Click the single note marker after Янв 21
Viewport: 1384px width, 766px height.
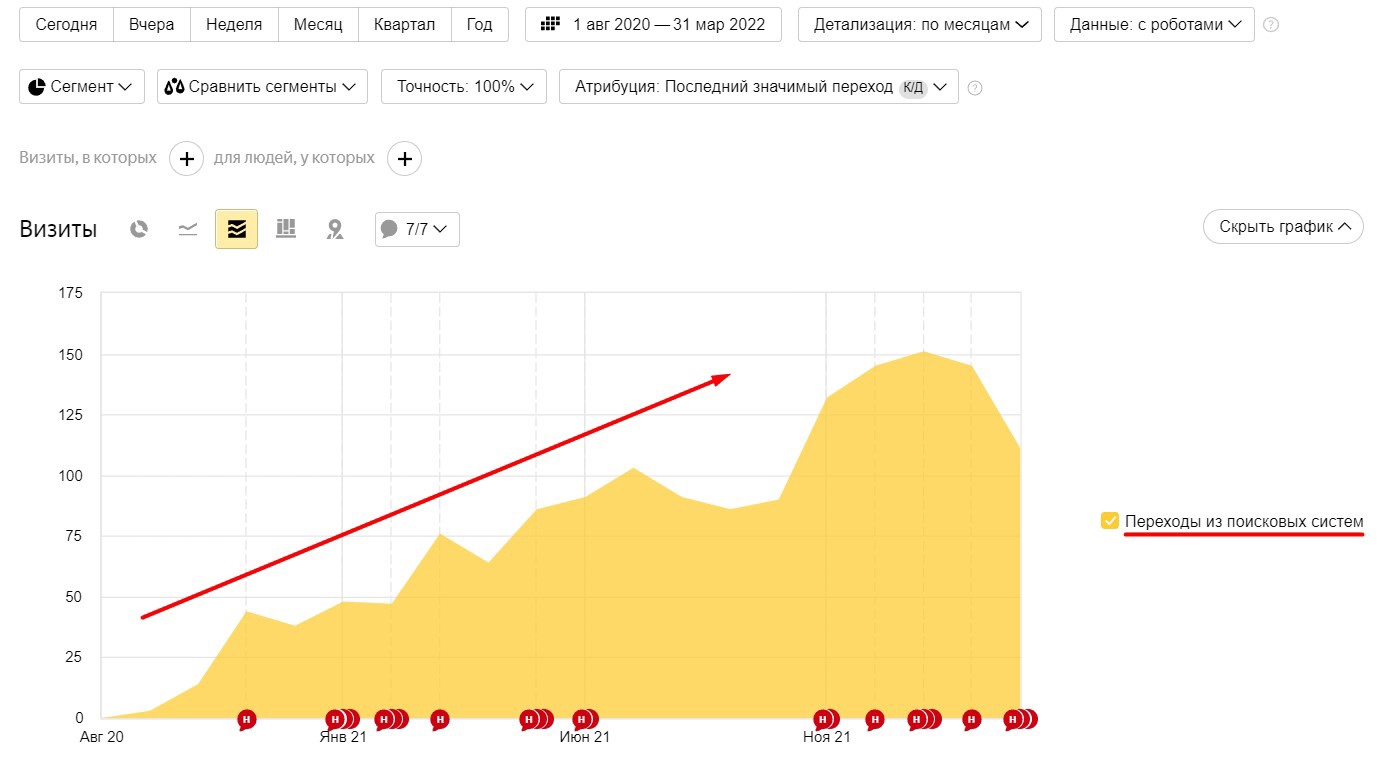click(x=439, y=719)
